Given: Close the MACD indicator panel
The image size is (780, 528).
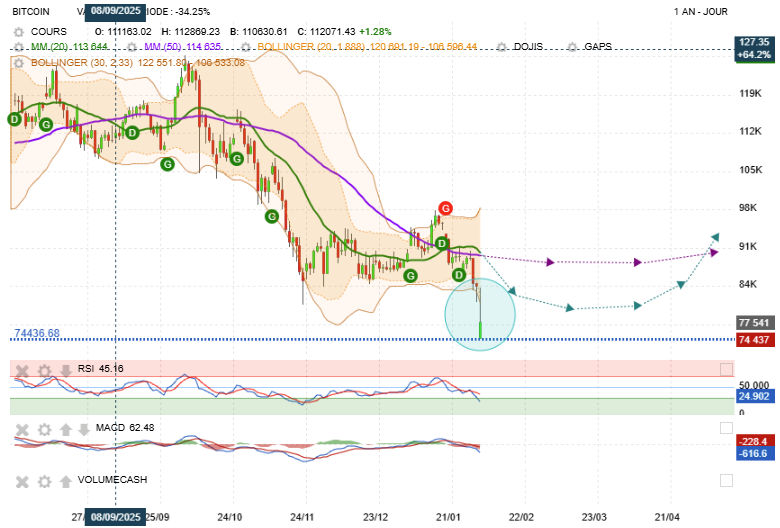Looking at the screenshot, I should point(21,429).
